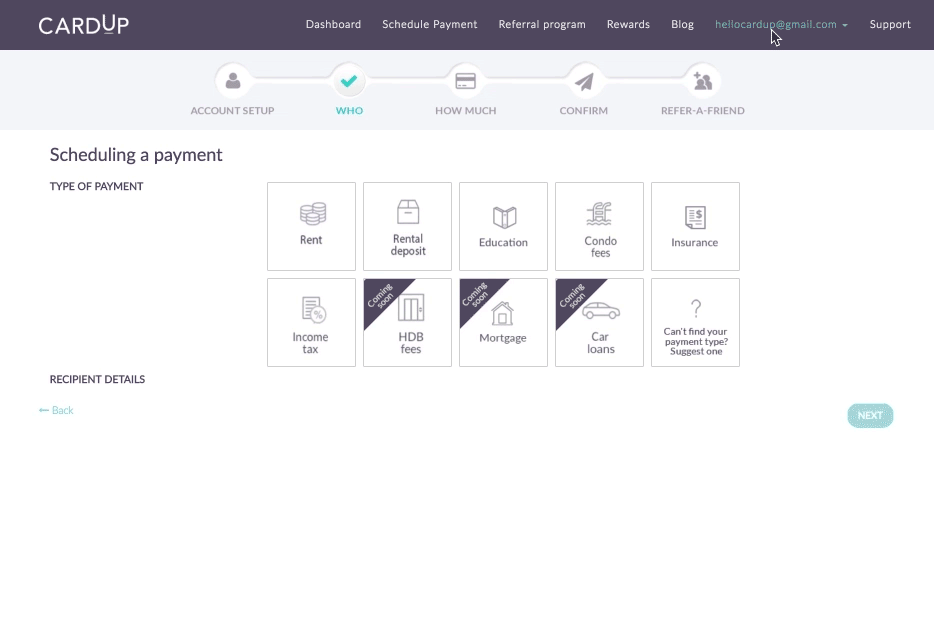934x630 pixels.
Task: Click the CardUp logo
Action: (x=83, y=24)
